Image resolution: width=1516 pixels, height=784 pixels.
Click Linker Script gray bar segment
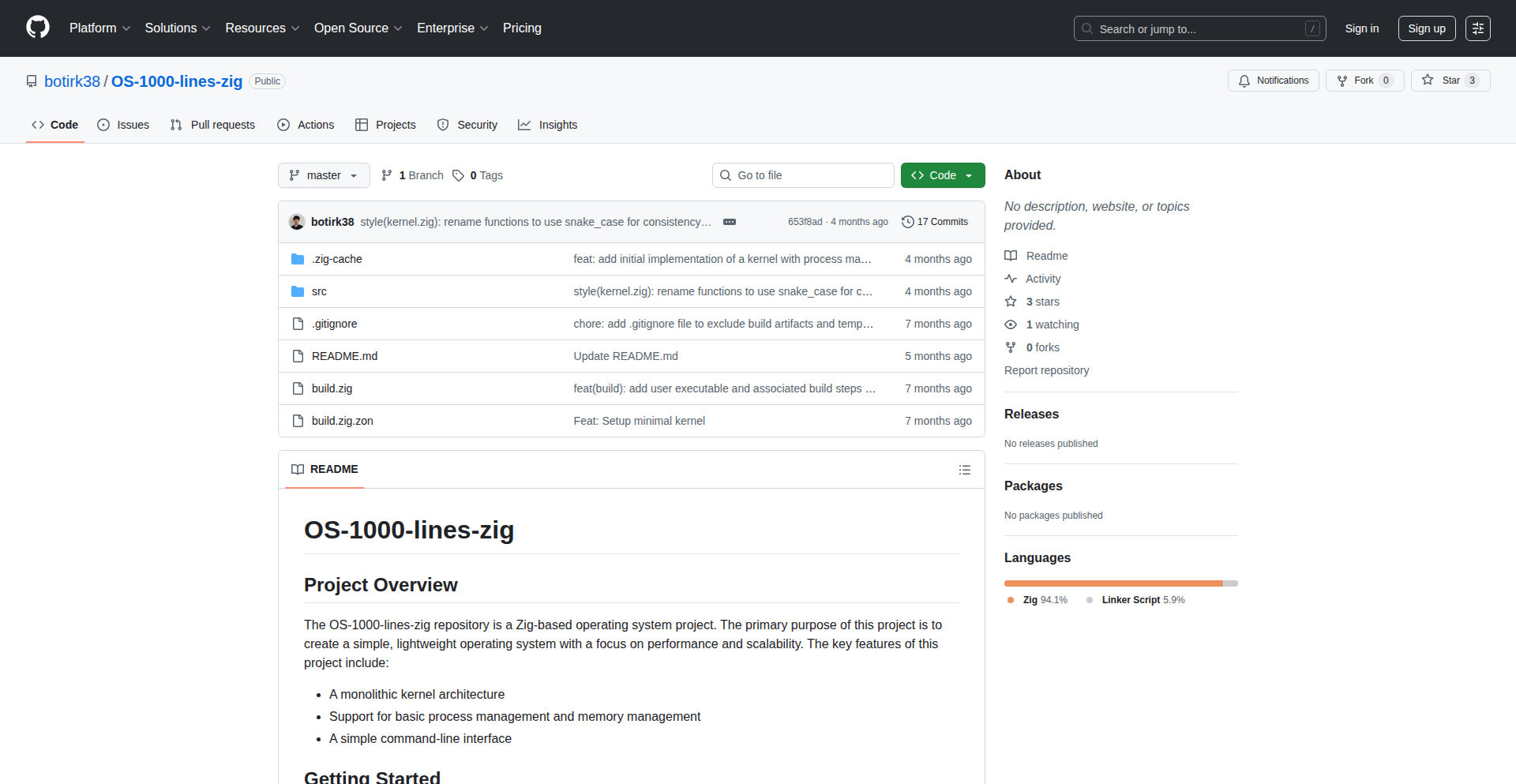point(1231,583)
